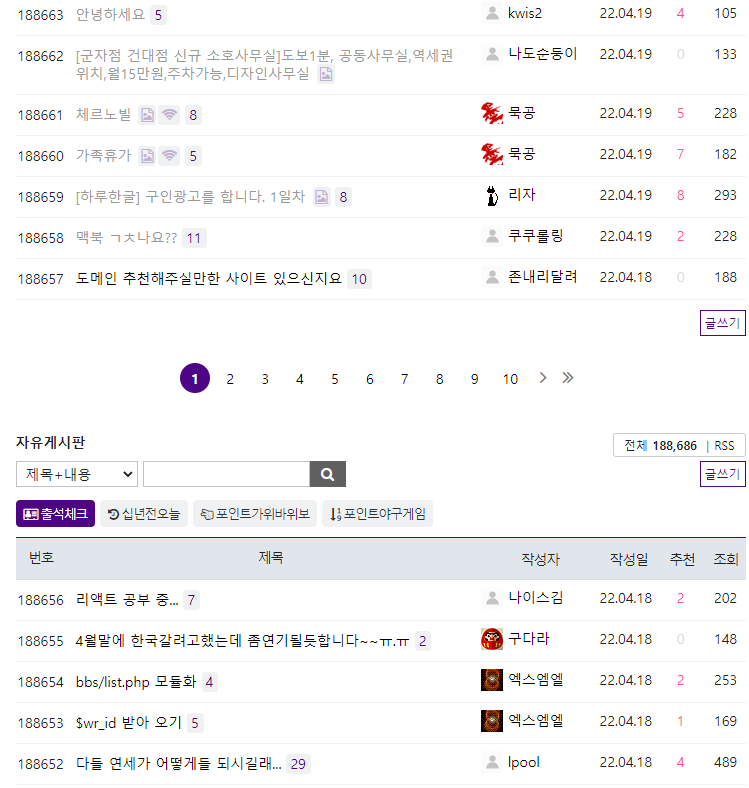749x788 pixels.
Task: Click image icon on 가족휴가 post
Action: click(x=147, y=156)
